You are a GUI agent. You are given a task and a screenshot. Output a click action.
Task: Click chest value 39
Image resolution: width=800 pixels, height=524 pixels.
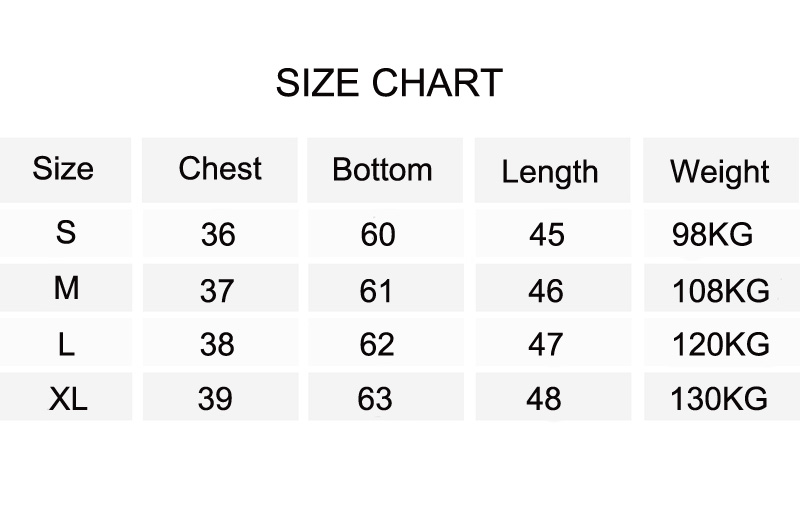[x=215, y=398]
